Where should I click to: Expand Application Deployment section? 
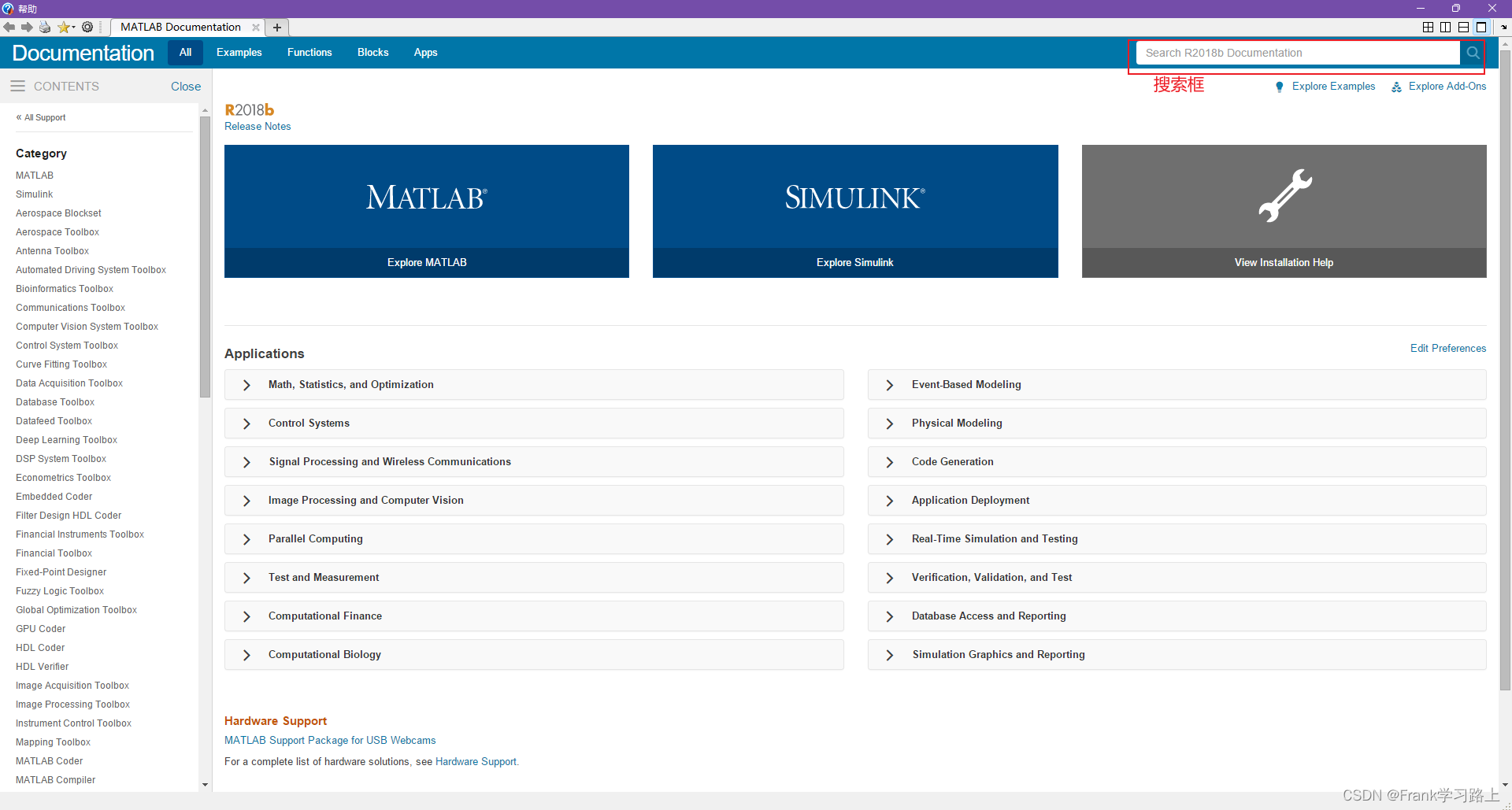[x=1177, y=501]
